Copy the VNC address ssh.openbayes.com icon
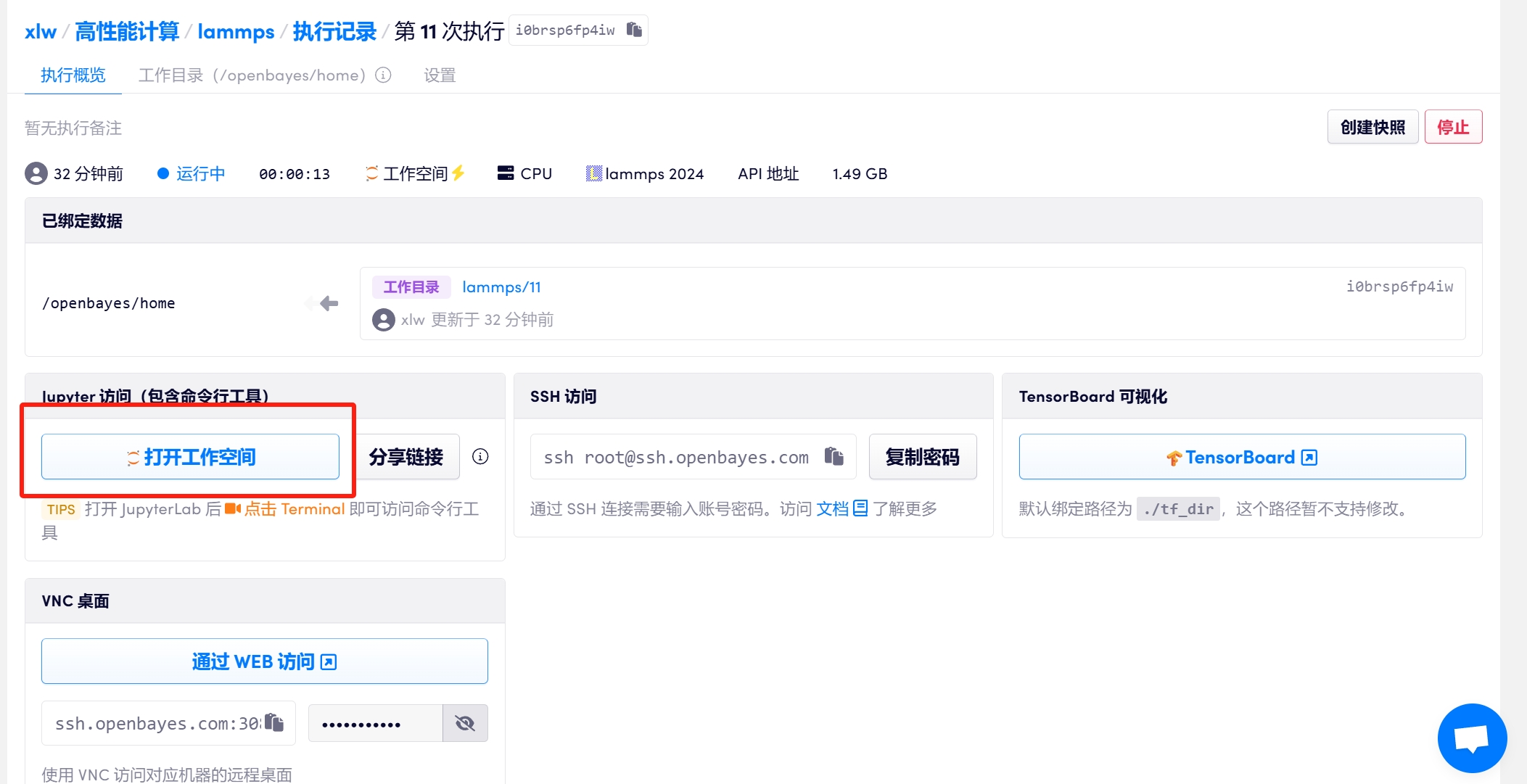The image size is (1527, 784). [274, 722]
